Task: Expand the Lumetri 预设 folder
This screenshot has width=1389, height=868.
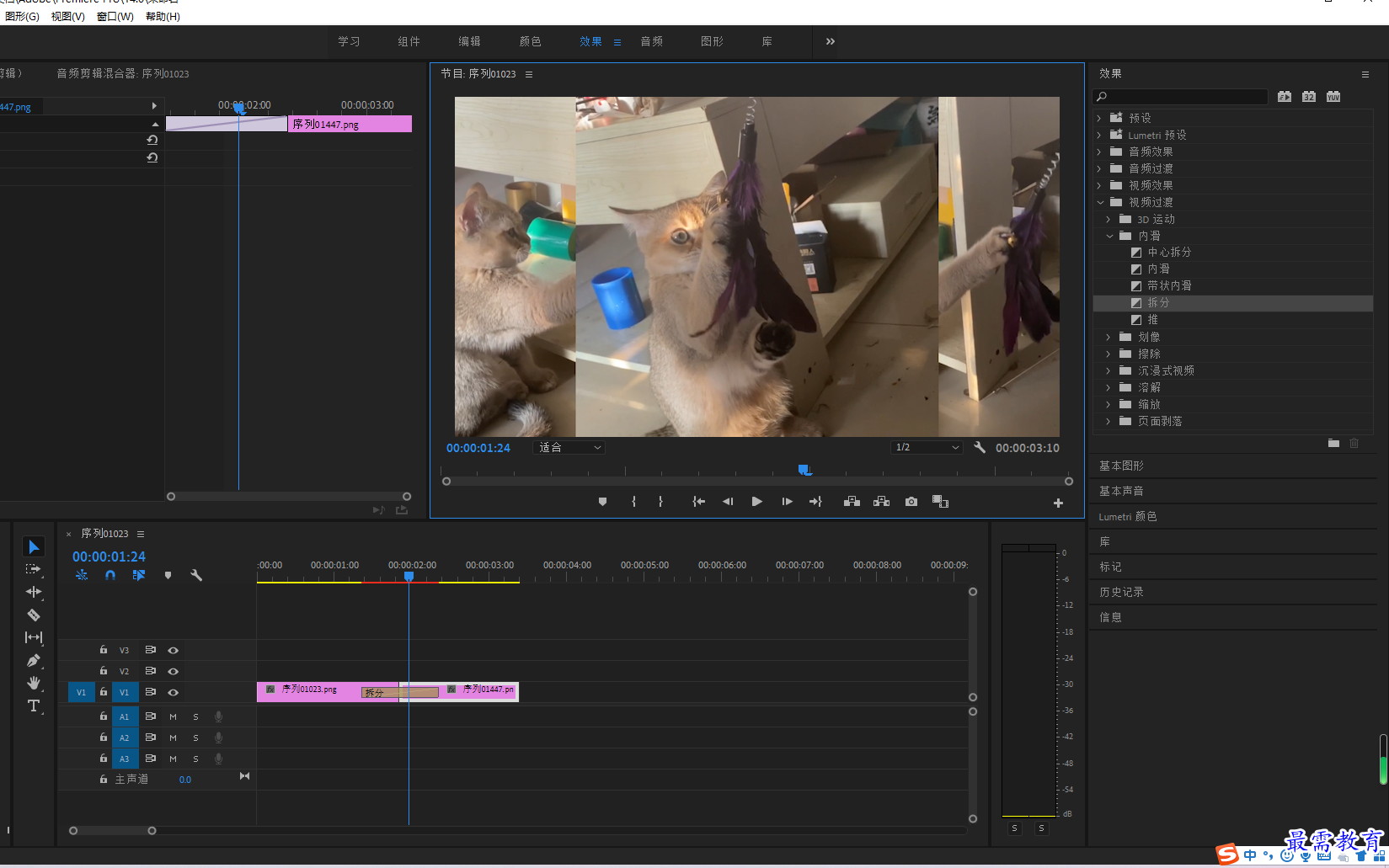Action: coord(1099,135)
